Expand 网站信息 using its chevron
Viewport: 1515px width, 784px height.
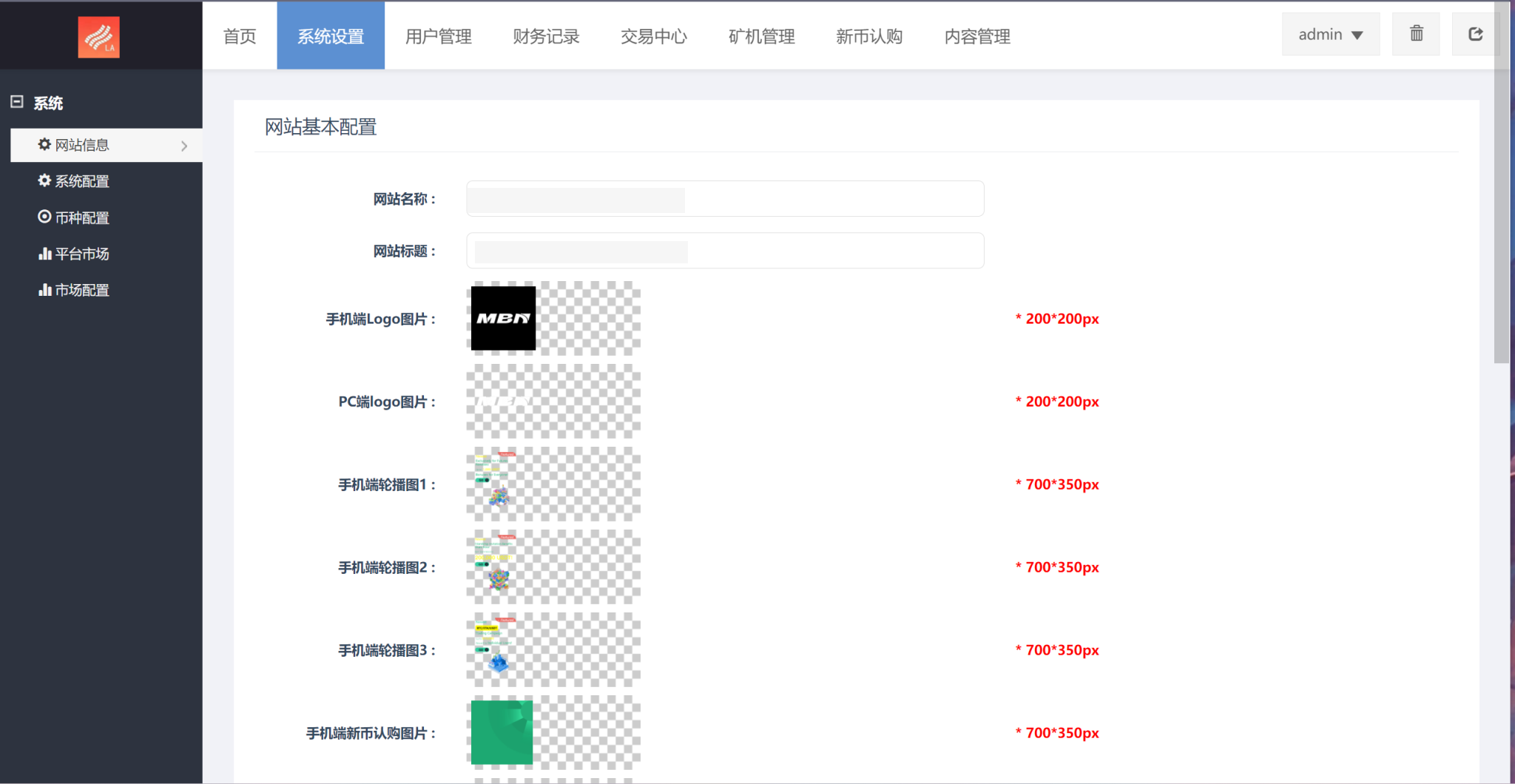184,145
